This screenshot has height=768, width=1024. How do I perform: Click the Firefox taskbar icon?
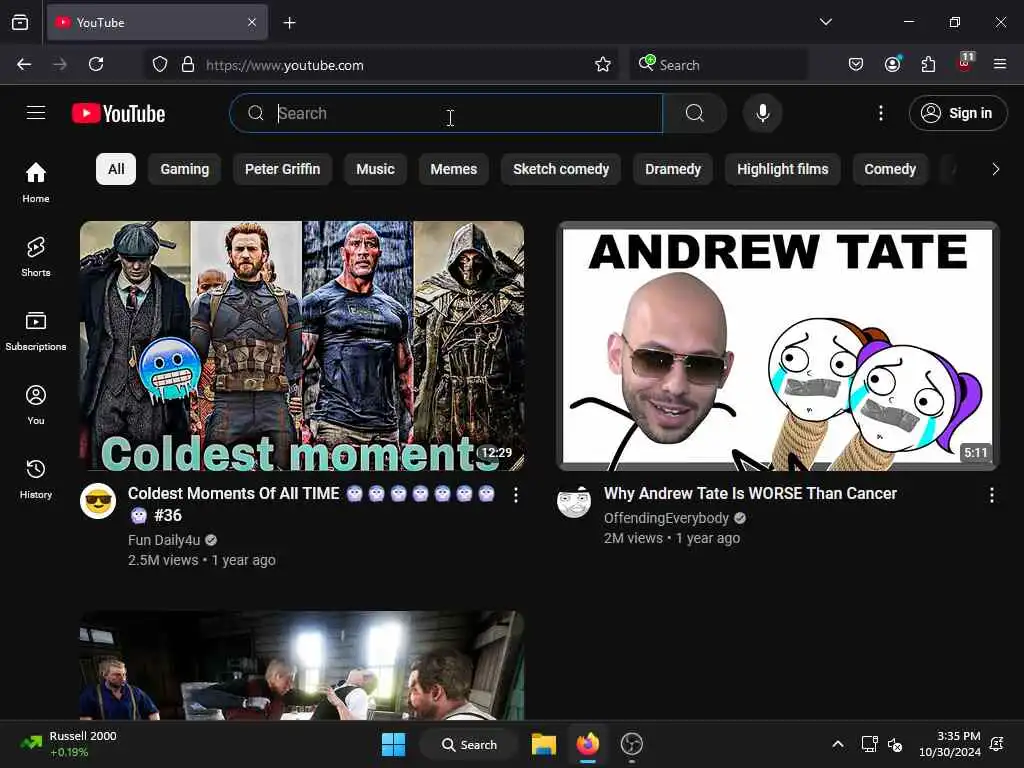click(x=588, y=744)
